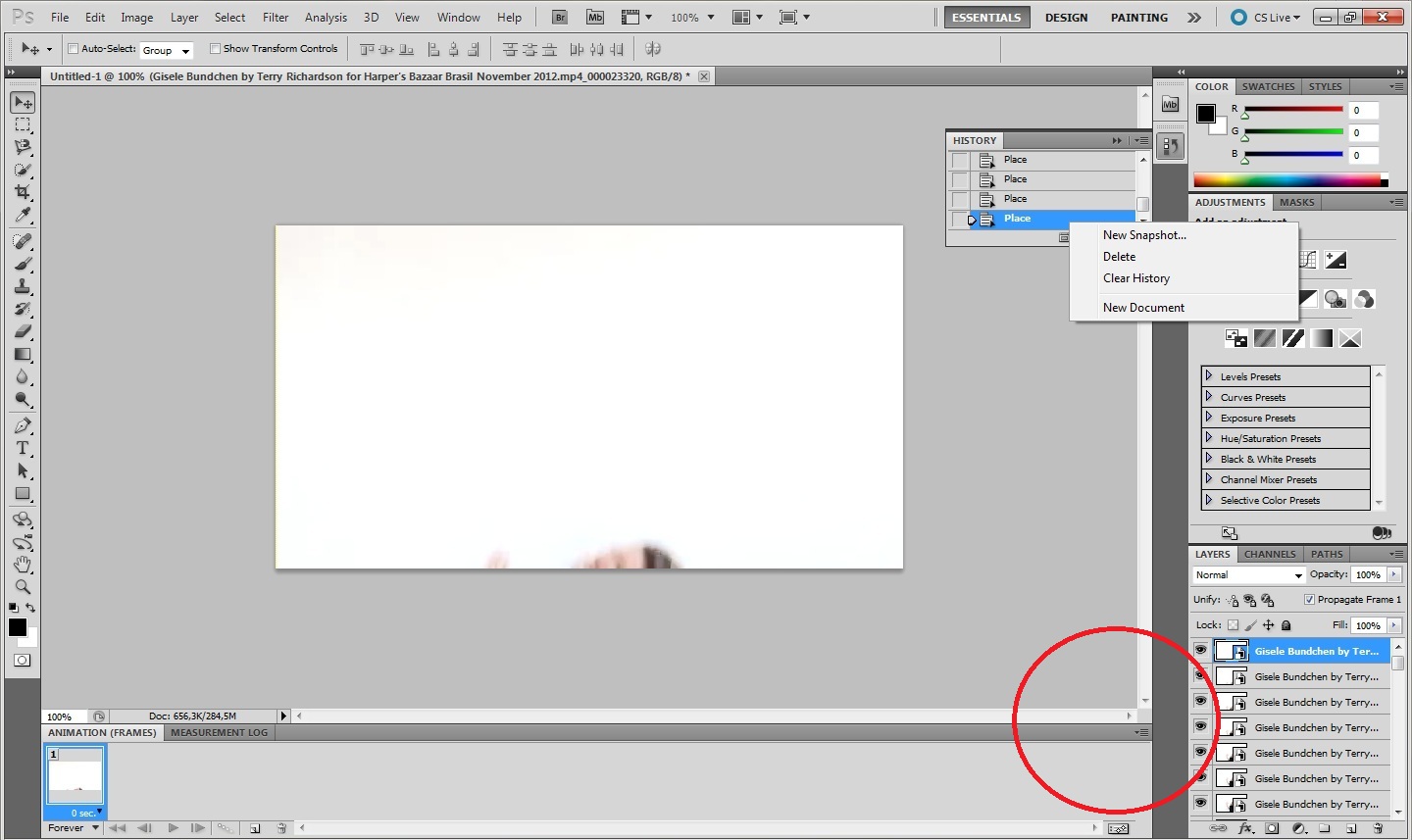Screen dimensions: 1412x840
Task: Choose Clear History from the context menu
Action: coord(1135,278)
